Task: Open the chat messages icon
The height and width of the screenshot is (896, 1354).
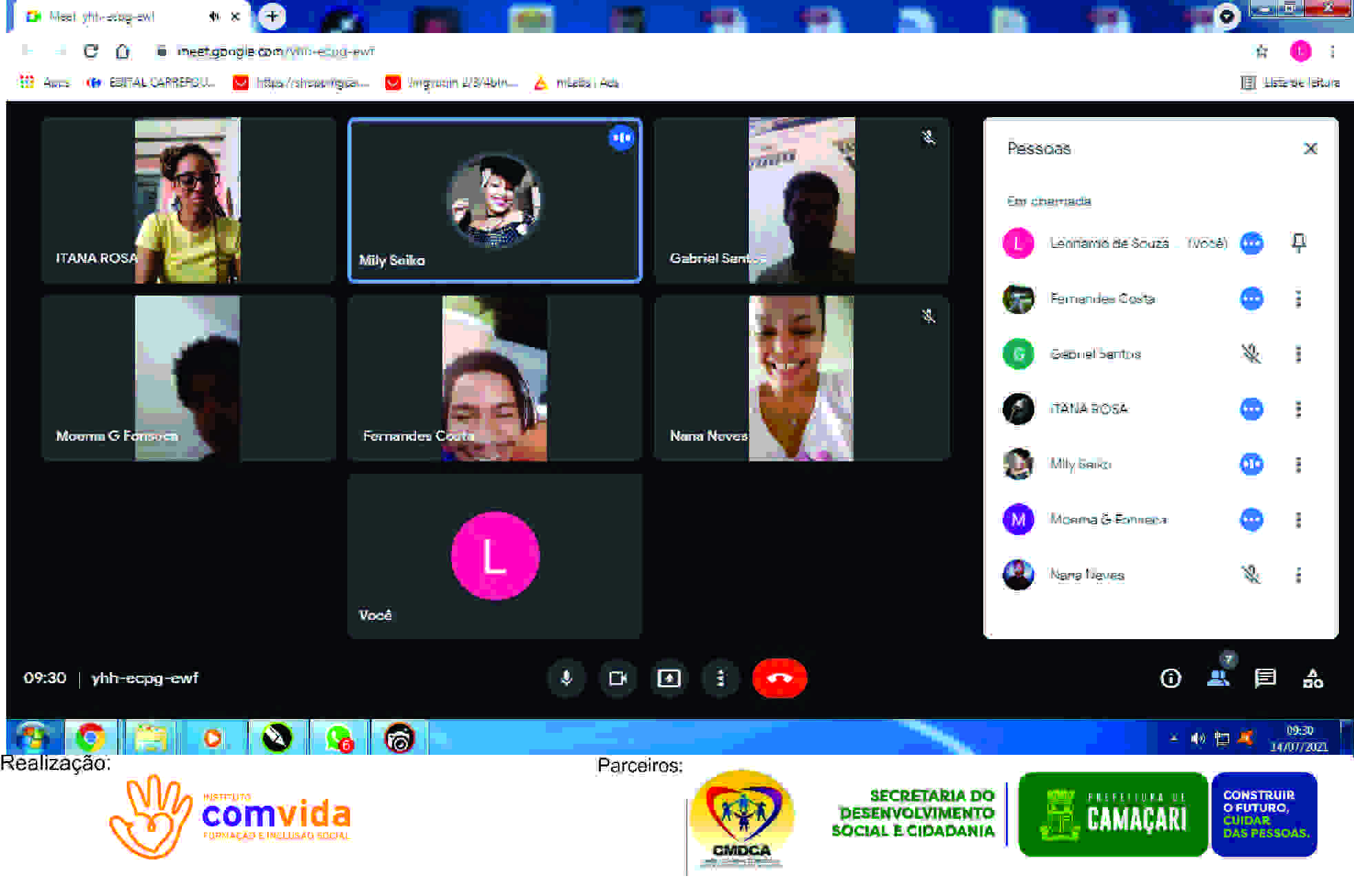Action: (1265, 678)
